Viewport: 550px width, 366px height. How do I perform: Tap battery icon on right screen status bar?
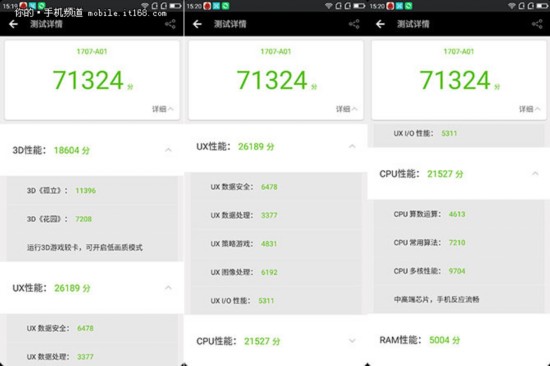pyautogui.click(x=542, y=6)
